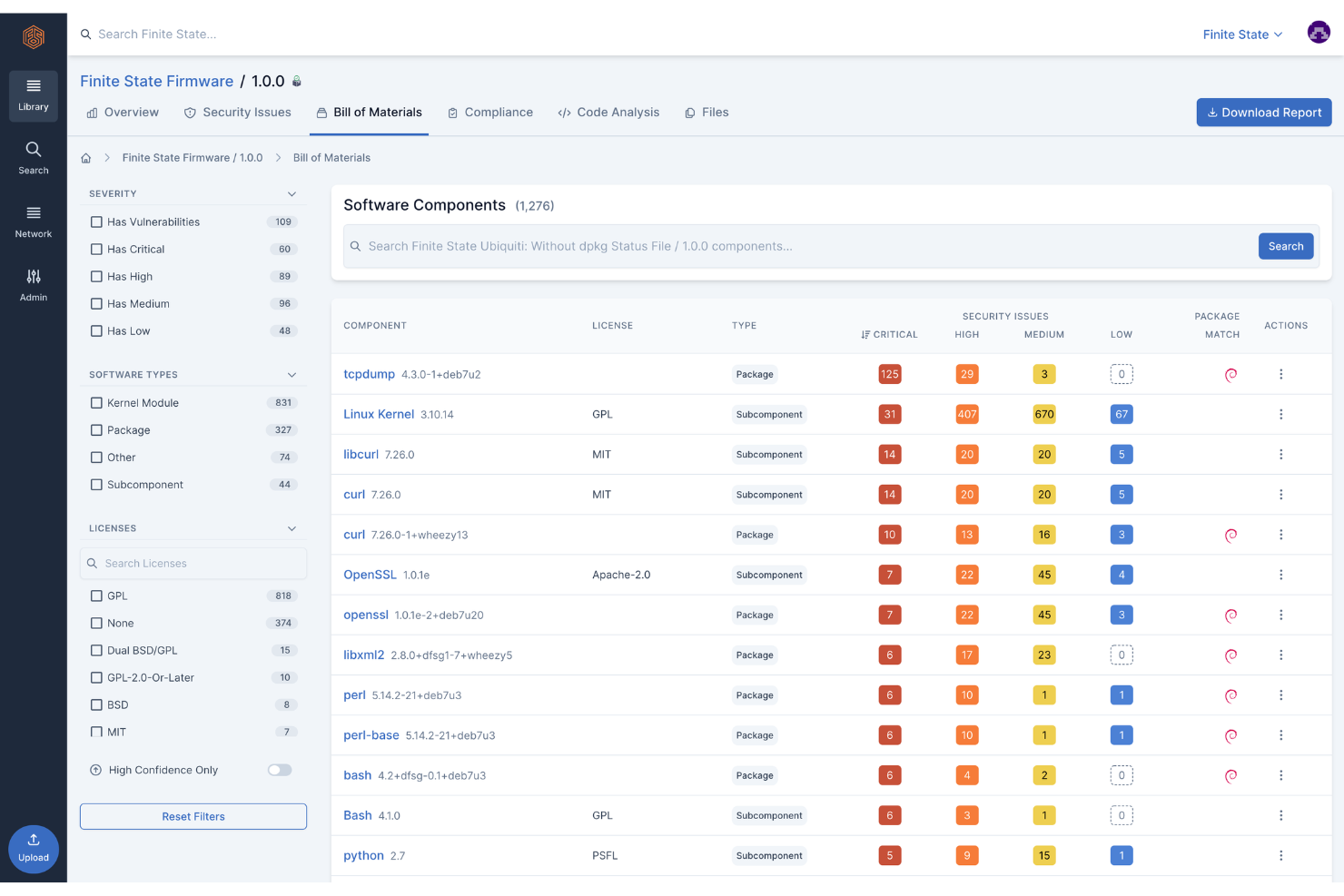Click the Finite State logo icon
1344x896 pixels.
pos(34,36)
